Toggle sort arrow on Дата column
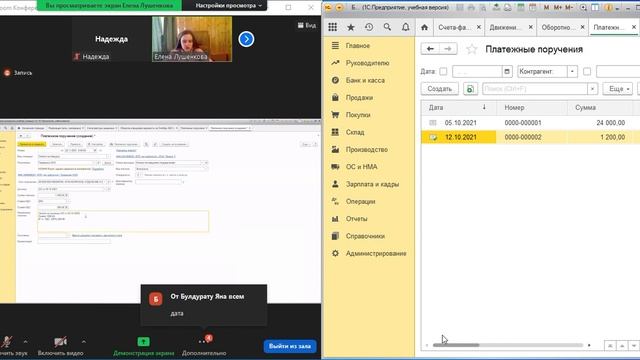 click(484, 107)
